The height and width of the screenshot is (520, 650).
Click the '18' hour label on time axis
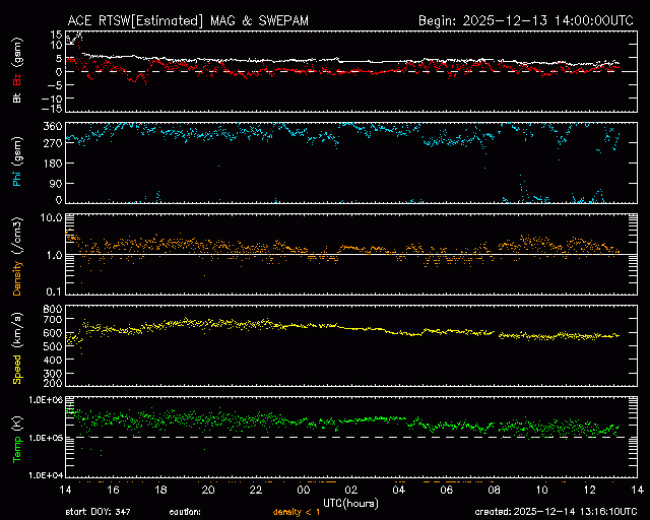[x=160, y=490]
